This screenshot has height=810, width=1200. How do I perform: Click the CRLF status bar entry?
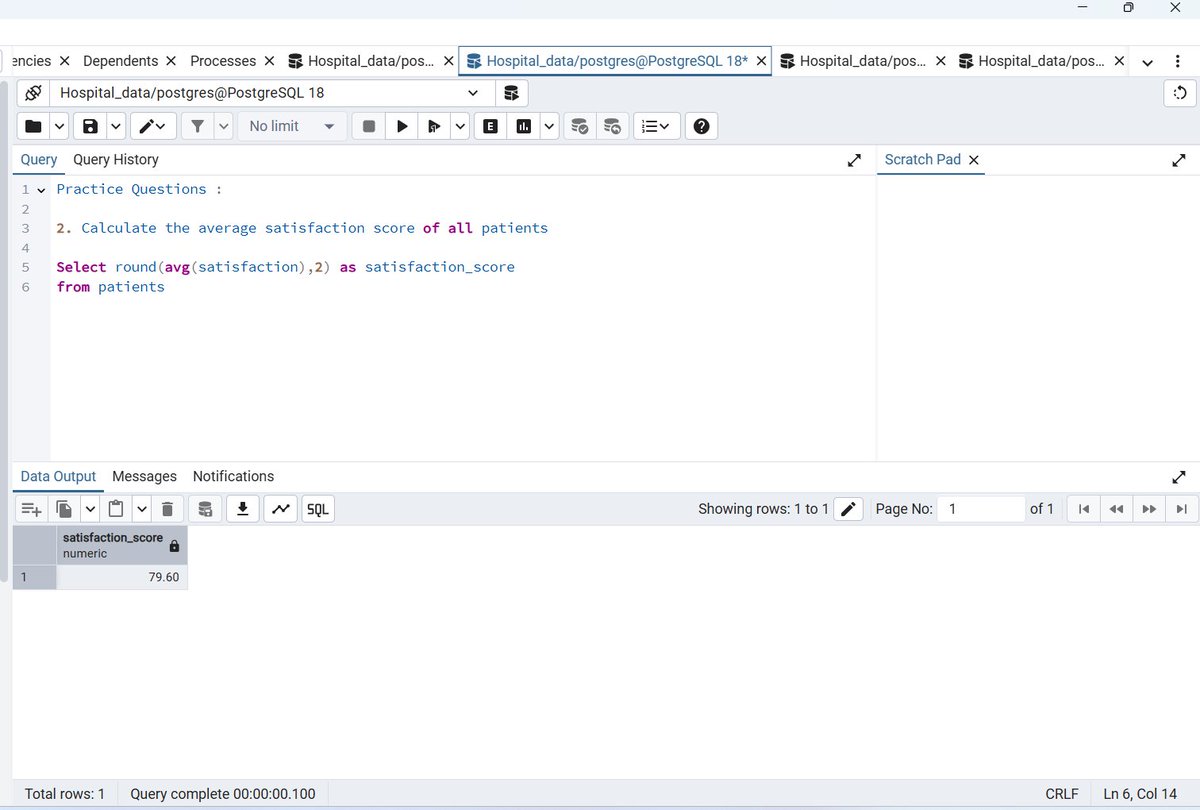click(1062, 794)
